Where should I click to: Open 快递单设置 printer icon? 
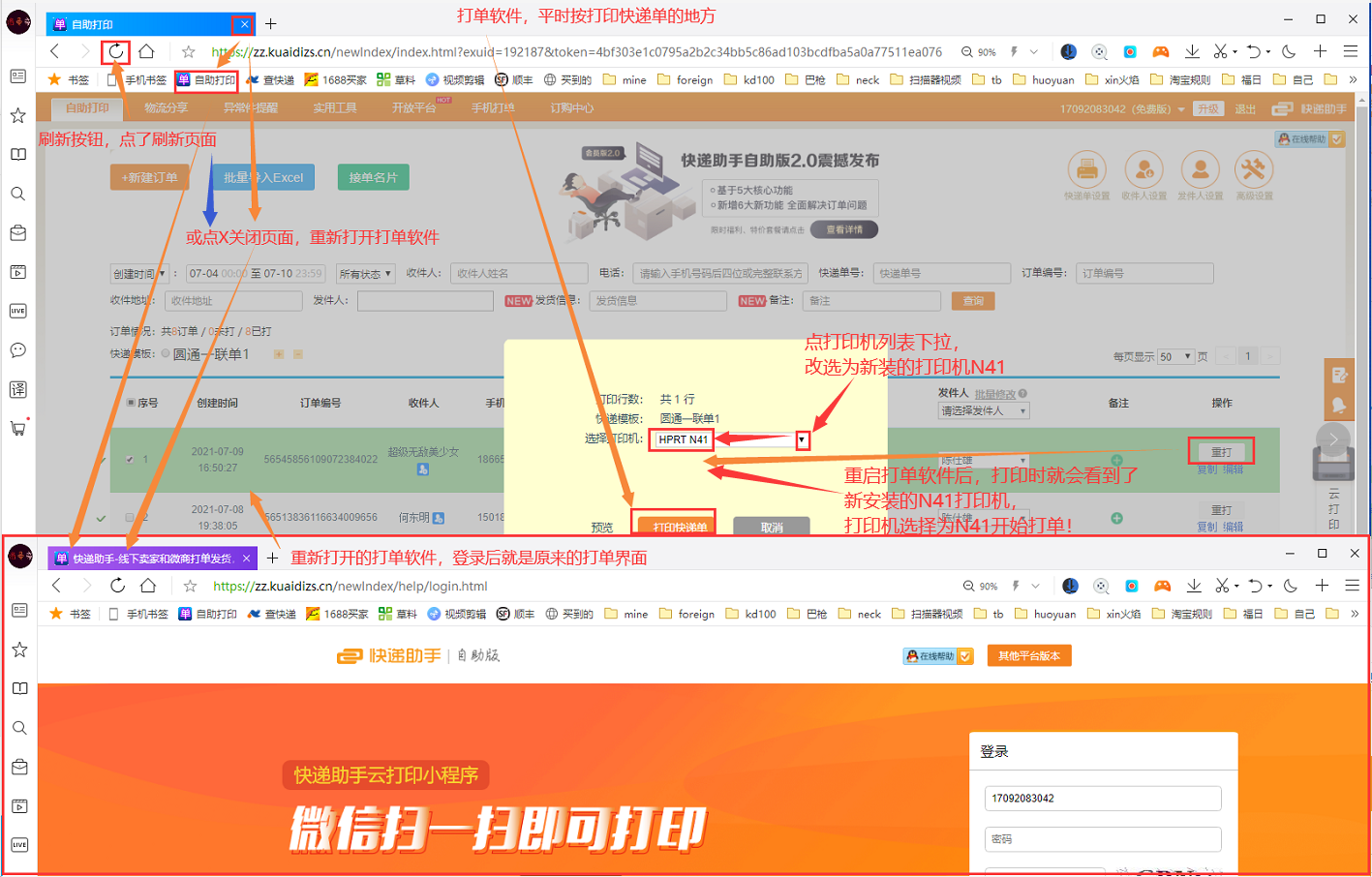tap(1086, 169)
